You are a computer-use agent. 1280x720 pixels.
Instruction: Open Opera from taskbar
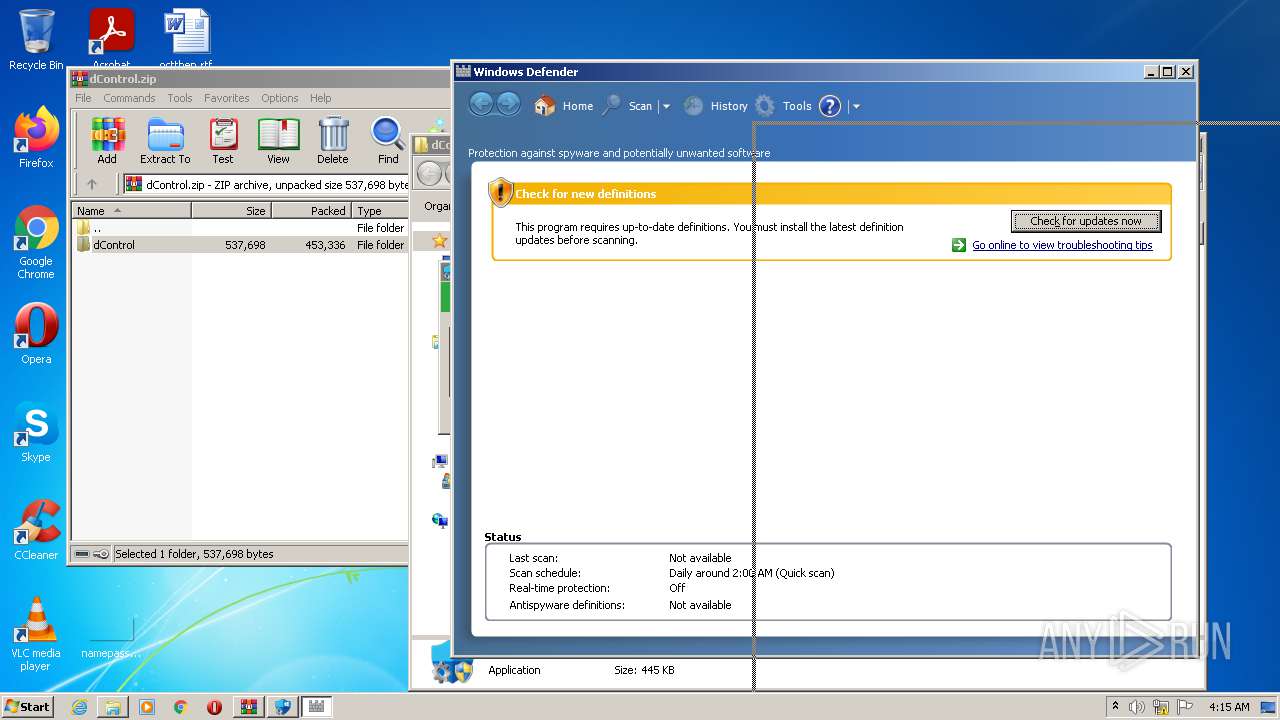click(214, 707)
